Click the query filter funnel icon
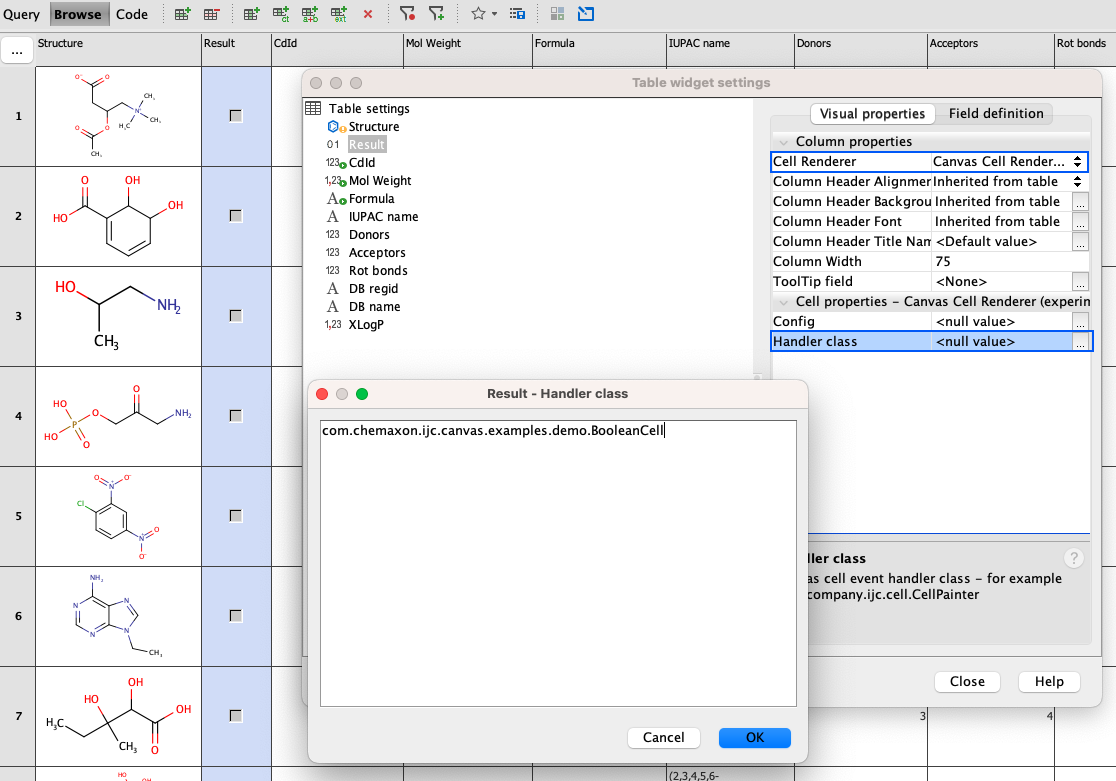This screenshot has width=1116, height=781. coord(407,14)
